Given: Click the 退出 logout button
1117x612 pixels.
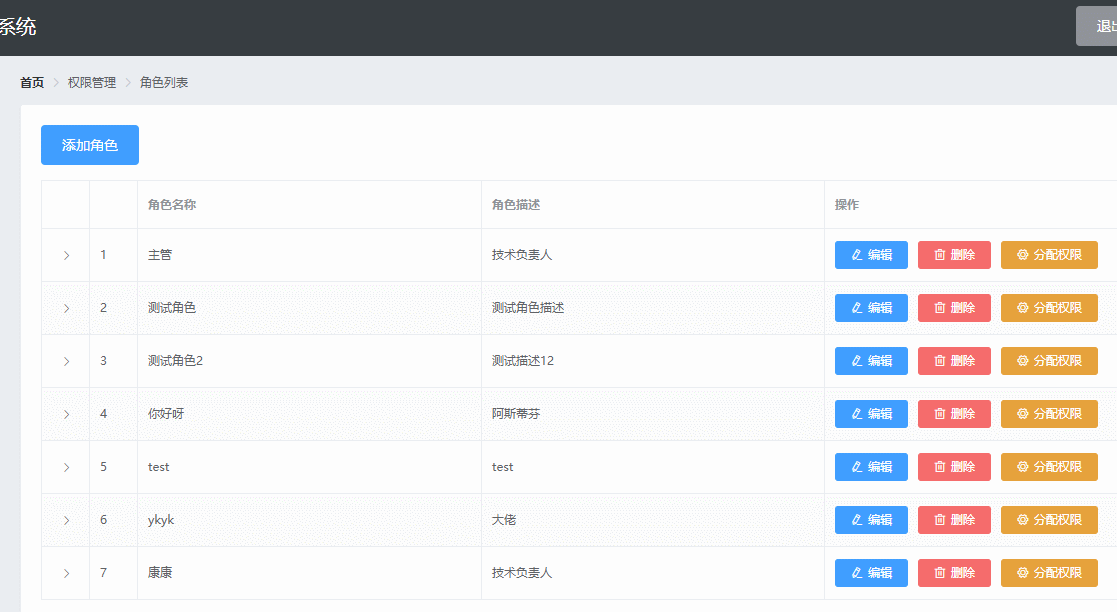Looking at the screenshot, I should (x=1097, y=26).
